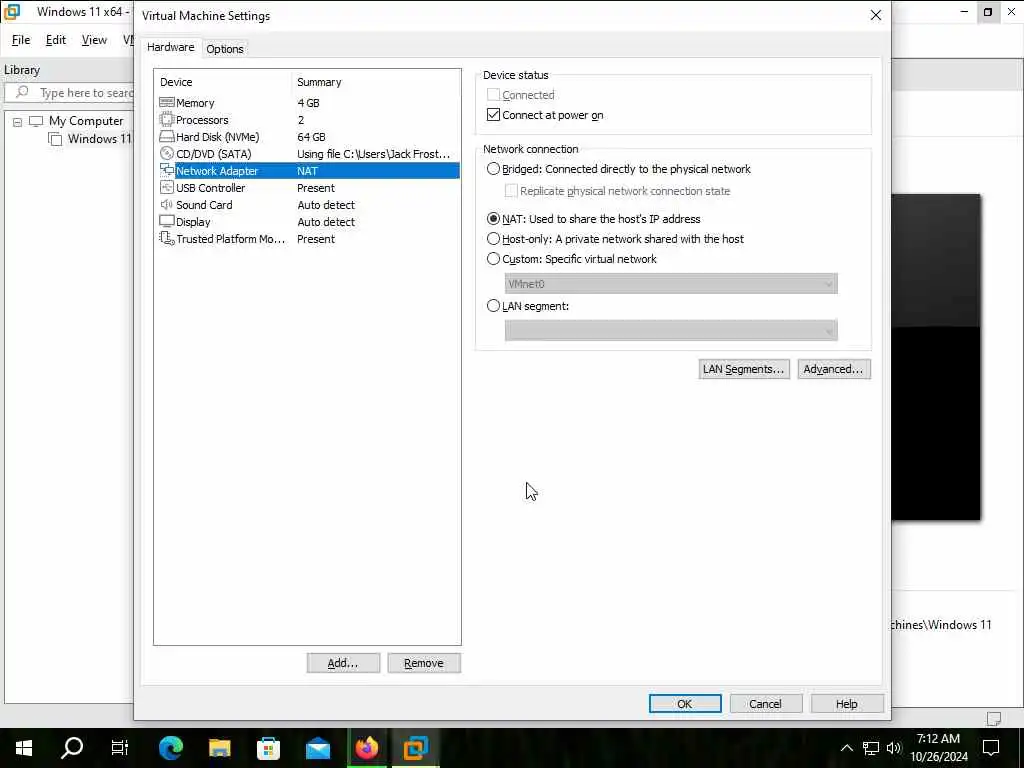The height and width of the screenshot is (768, 1024).
Task: Click the CD/DVD (SATA) disc icon
Action: [x=167, y=153]
